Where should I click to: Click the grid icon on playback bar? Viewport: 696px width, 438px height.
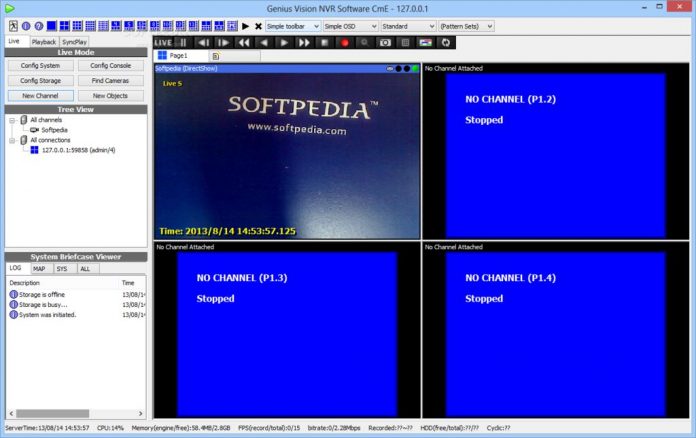coord(405,43)
